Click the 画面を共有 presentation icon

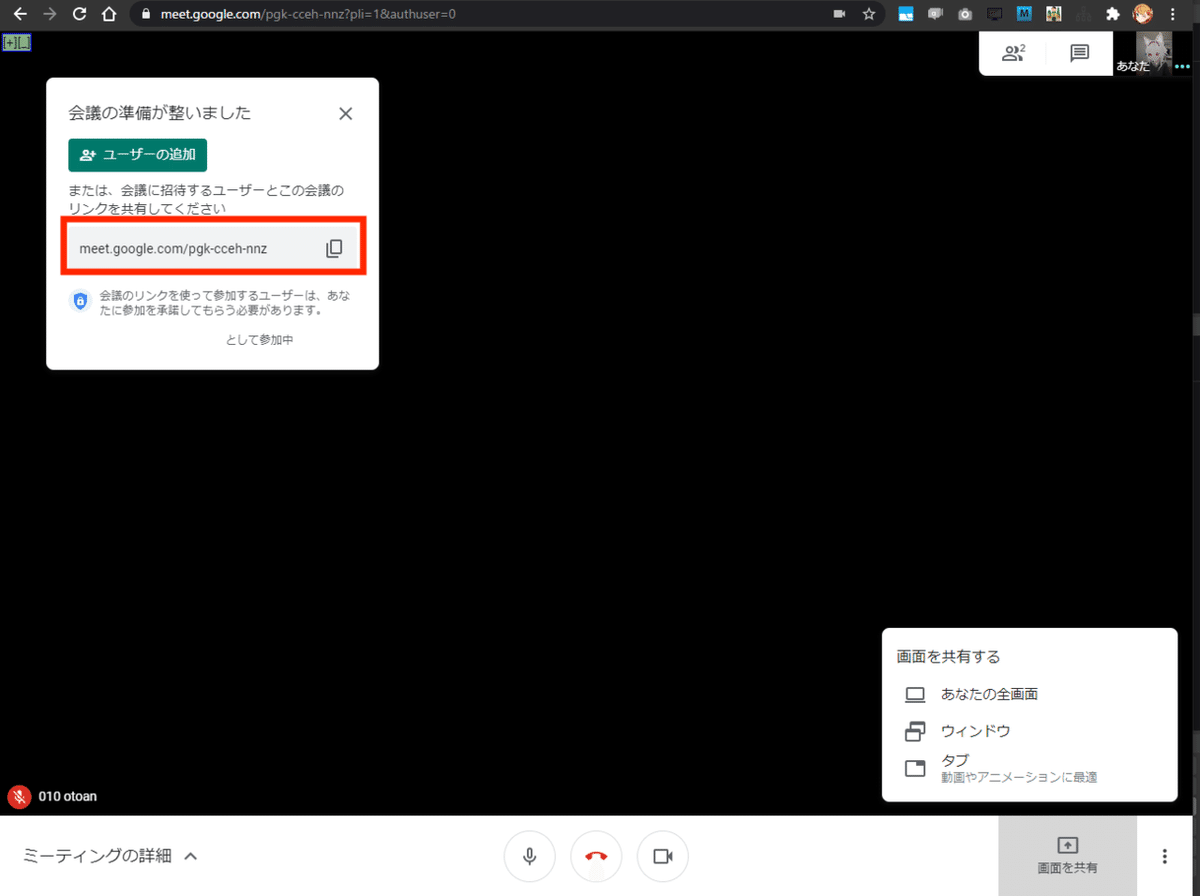1067,848
